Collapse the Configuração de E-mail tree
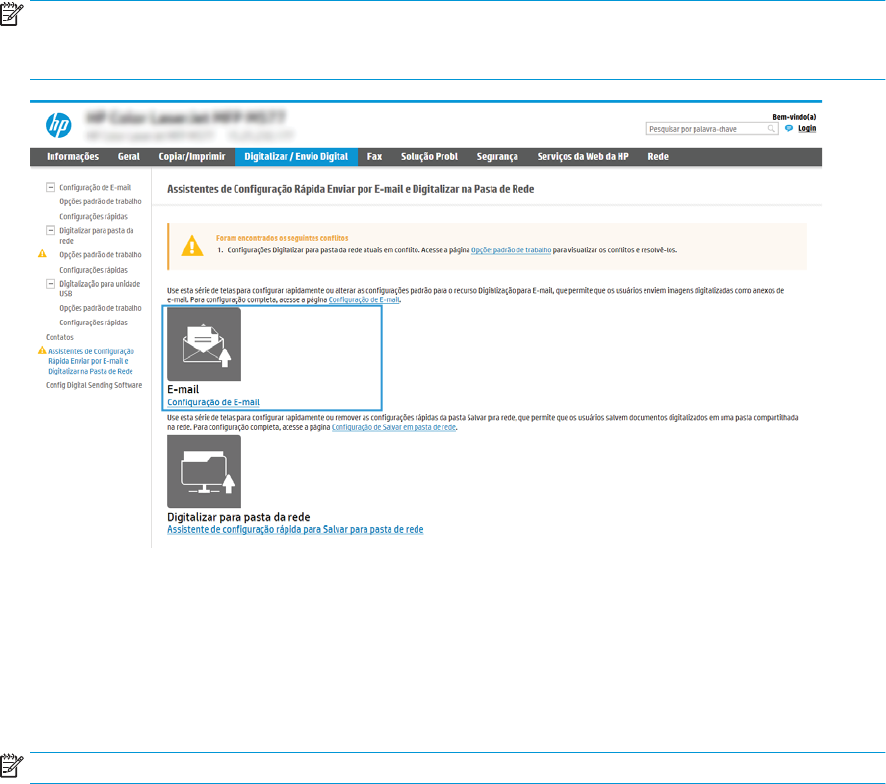This screenshot has height=784, width=886. [50, 187]
